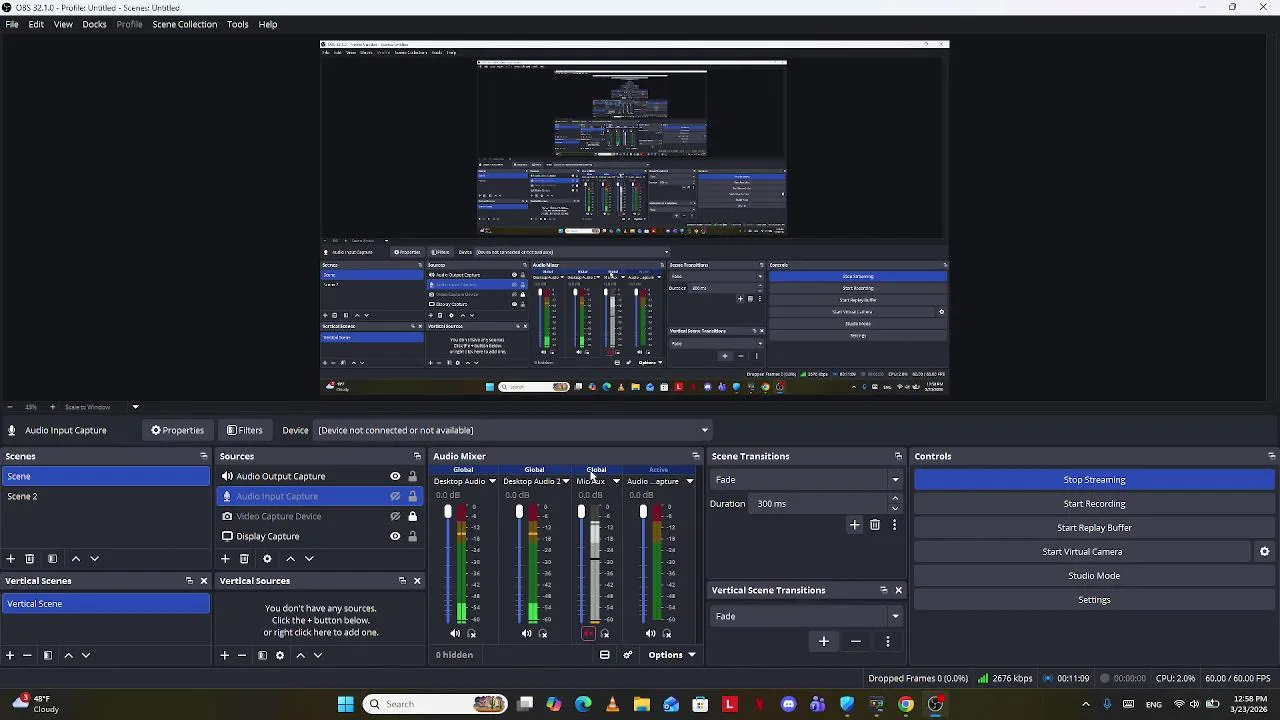Adjust Desktop Audio volume fader
1280x720 pixels.
coord(448,512)
